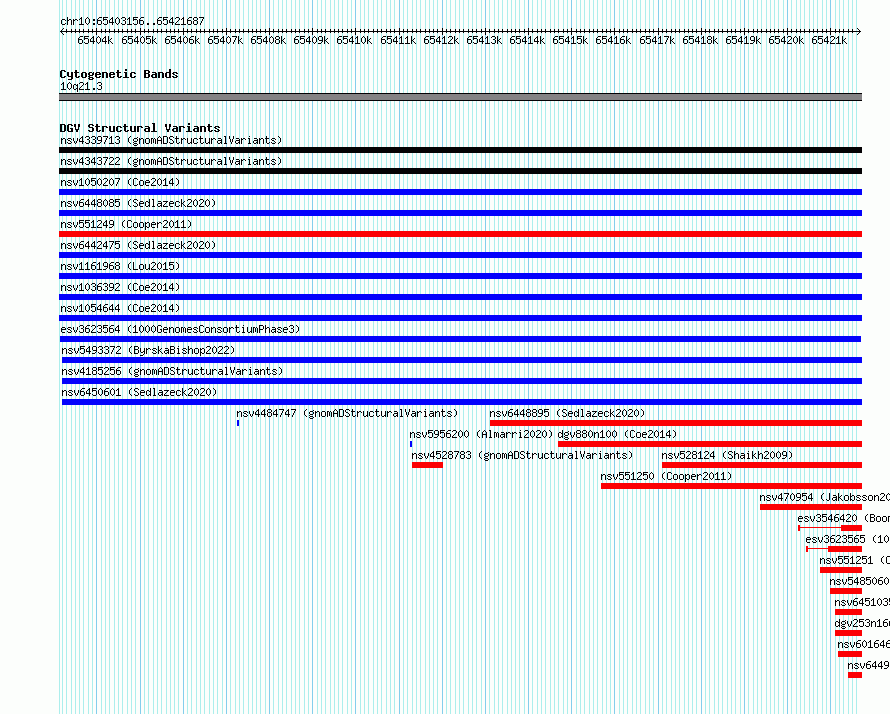
Task: Open esv3623564 (1000GenomesConsortiumPhase3) variant label
Action: pyautogui.click(x=180, y=329)
